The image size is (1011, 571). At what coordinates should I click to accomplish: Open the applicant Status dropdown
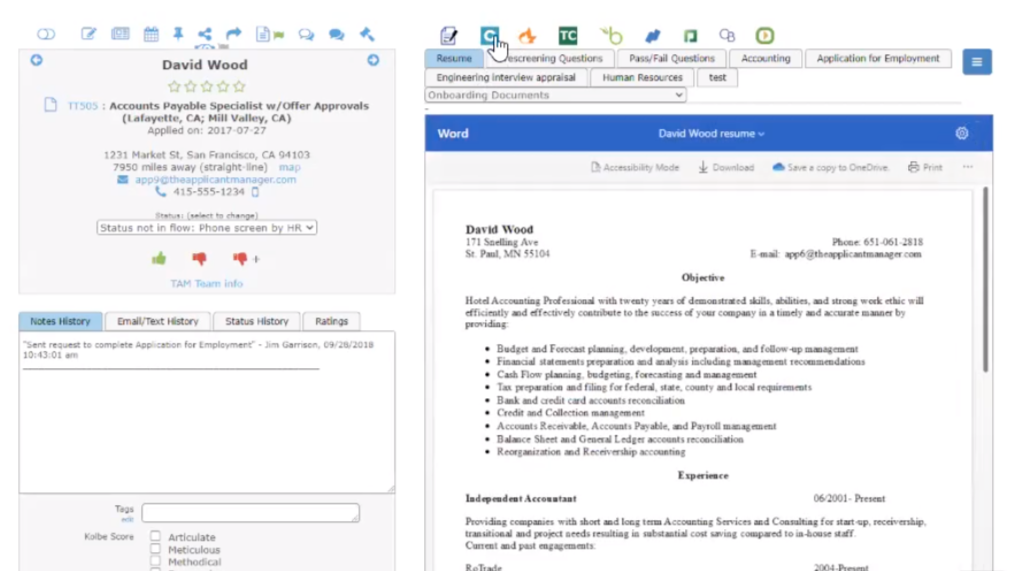pos(207,227)
